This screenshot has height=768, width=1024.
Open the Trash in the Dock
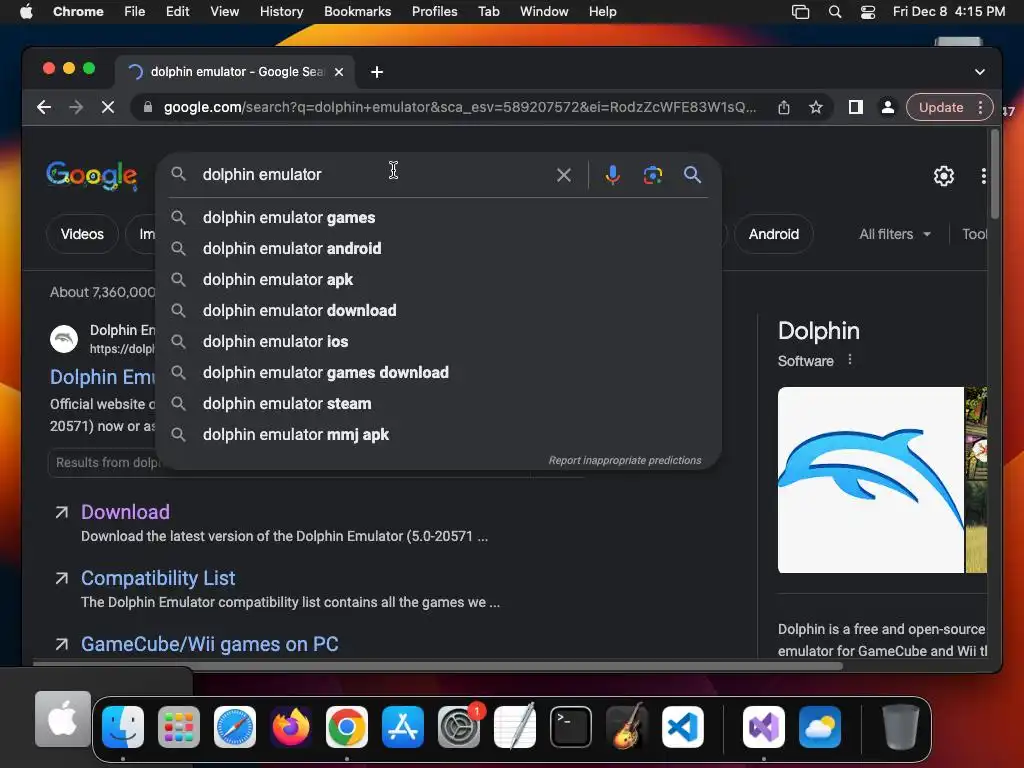click(901, 727)
